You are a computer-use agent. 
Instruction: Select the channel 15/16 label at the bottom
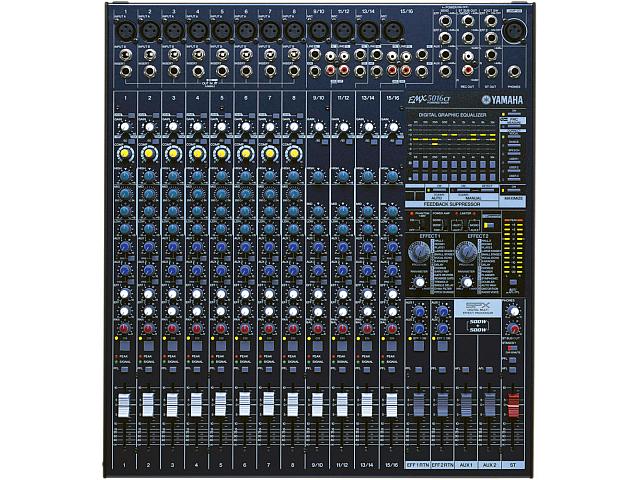(391, 465)
